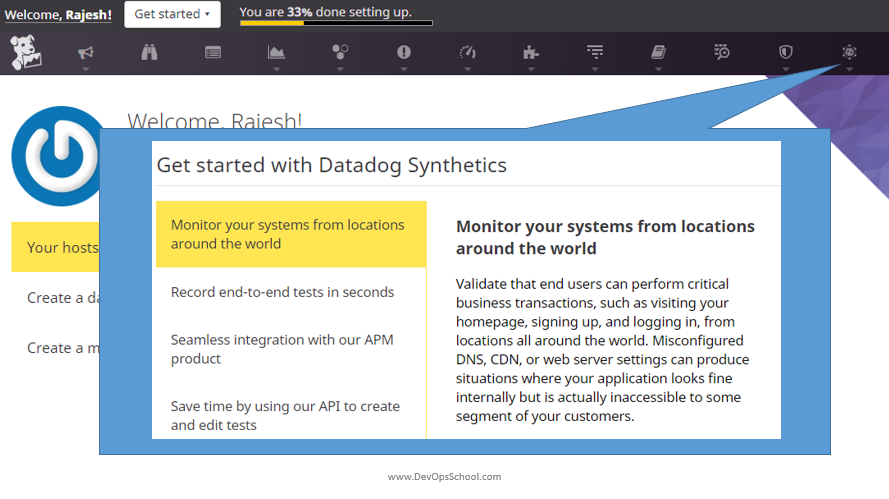The width and height of the screenshot is (889, 499).
Task: Open the Notebooks book icon
Action: point(658,53)
